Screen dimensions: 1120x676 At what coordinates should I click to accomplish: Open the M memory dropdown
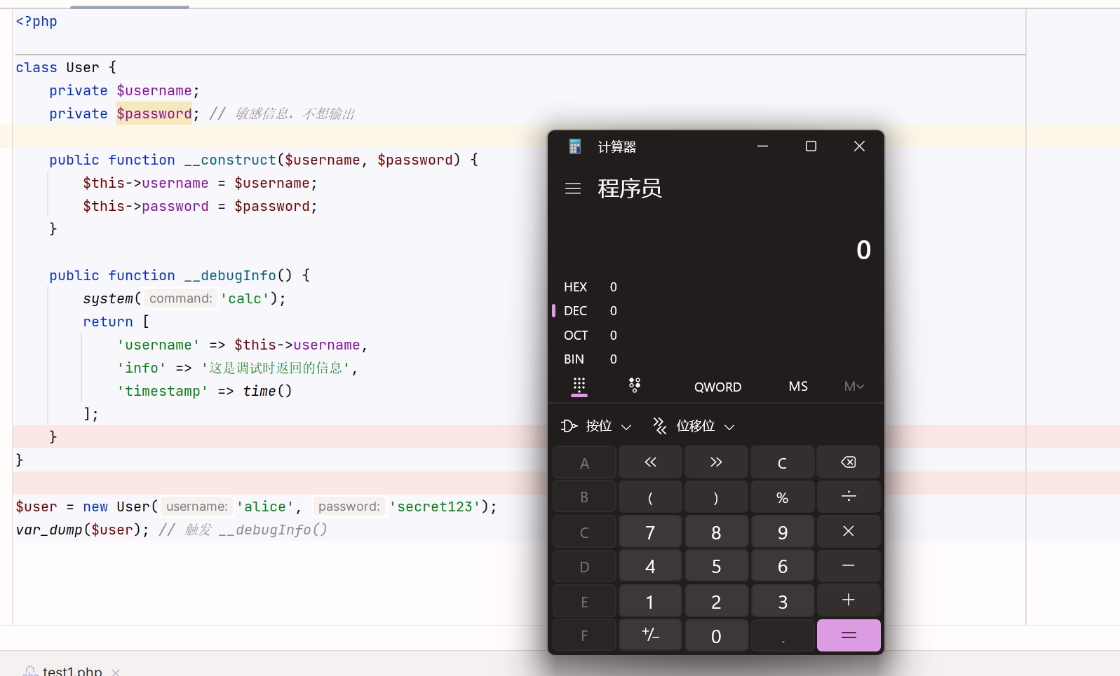pyautogui.click(x=854, y=387)
